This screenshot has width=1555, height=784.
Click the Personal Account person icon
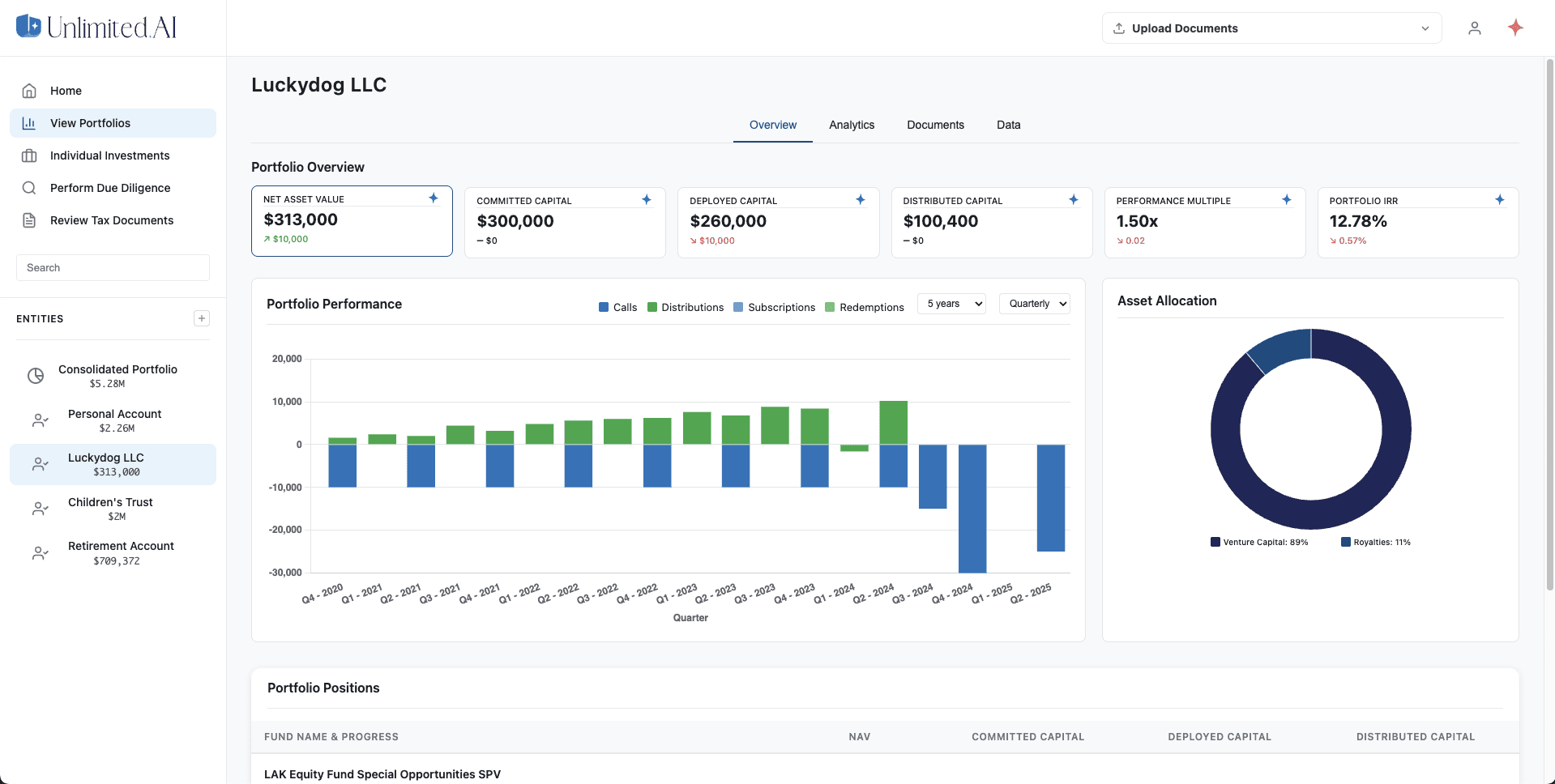(x=40, y=420)
